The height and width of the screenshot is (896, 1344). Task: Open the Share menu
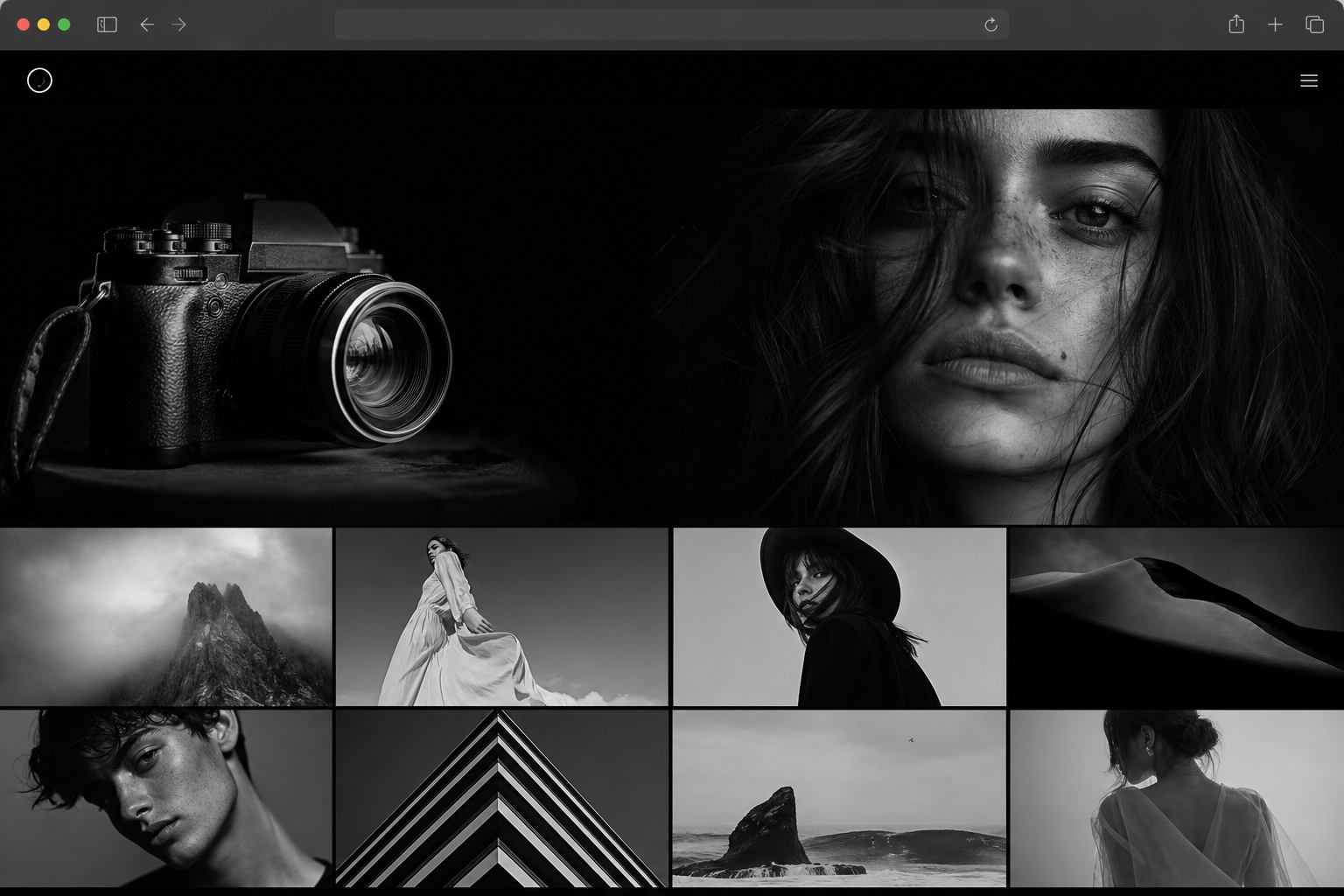(x=1235, y=24)
